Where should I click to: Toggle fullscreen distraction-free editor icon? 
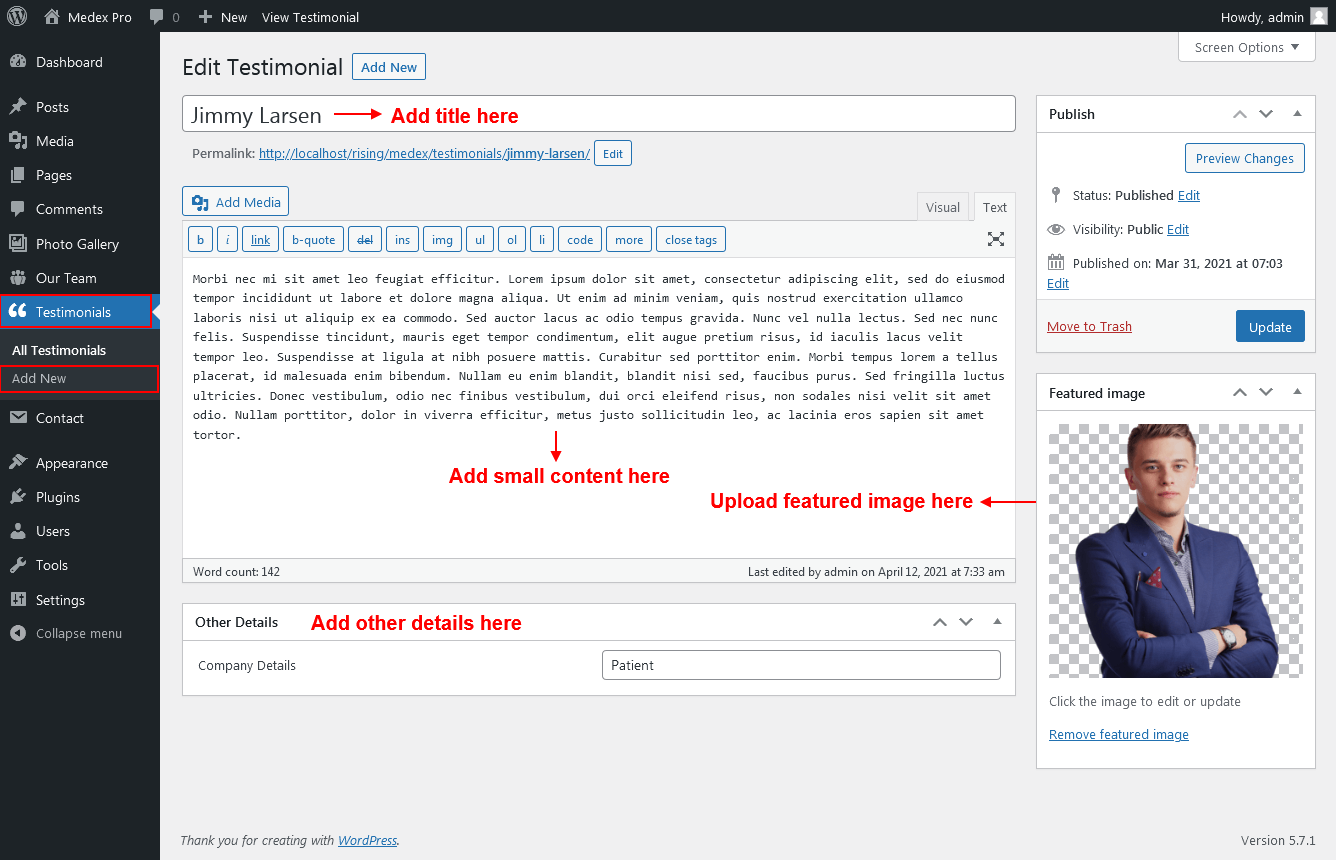995,239
